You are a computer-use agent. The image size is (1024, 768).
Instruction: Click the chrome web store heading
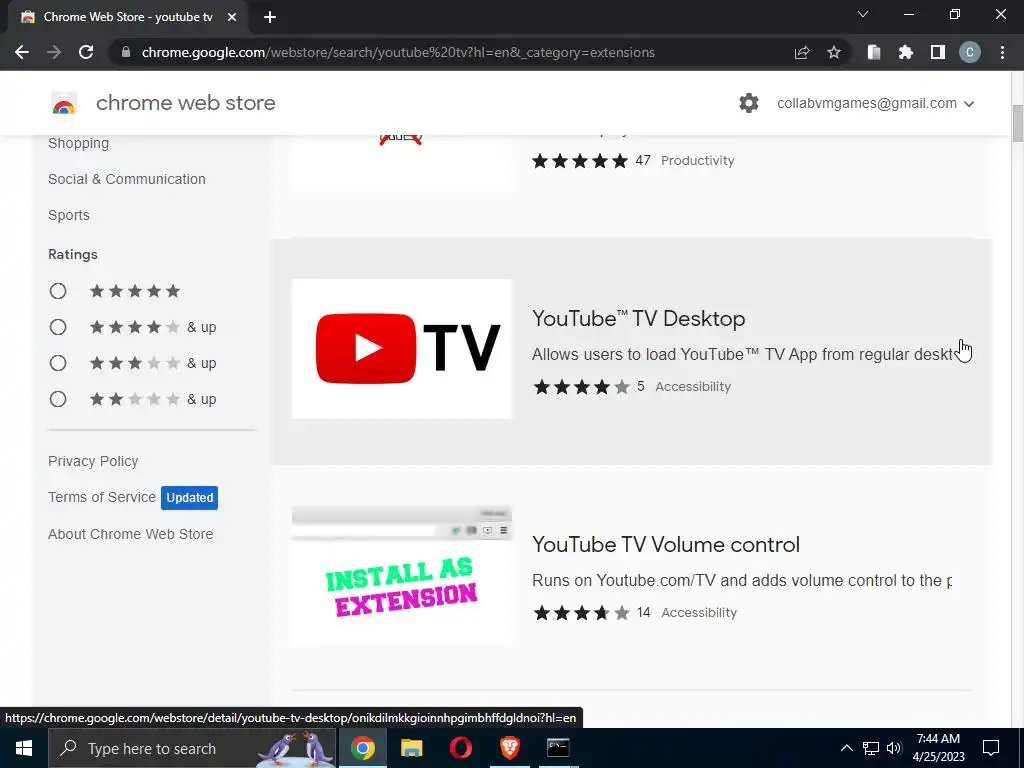[x=185, y=103]
